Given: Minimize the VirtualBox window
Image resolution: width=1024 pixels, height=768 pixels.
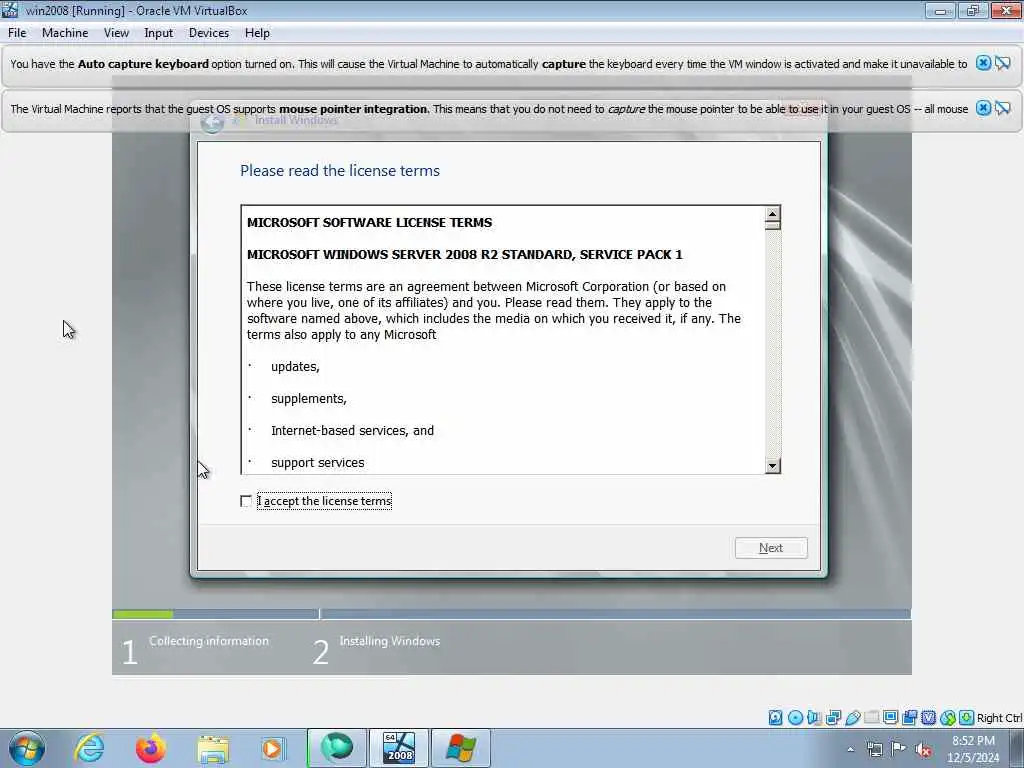Looking at the screenshot, I should click(x=940, y=10).
